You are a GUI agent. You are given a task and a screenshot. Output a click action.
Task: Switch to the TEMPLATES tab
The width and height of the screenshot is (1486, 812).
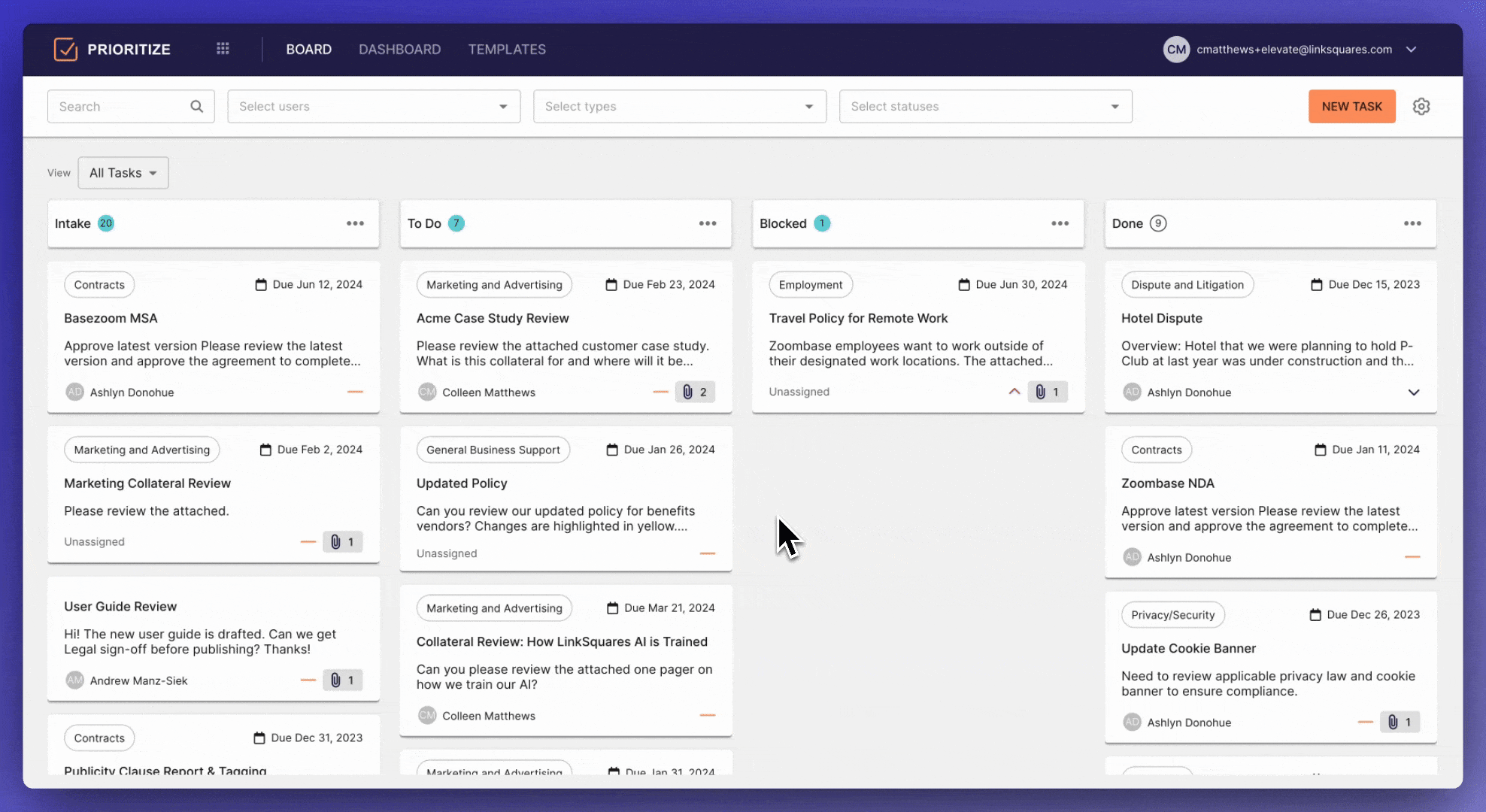[x=507, y=49]
